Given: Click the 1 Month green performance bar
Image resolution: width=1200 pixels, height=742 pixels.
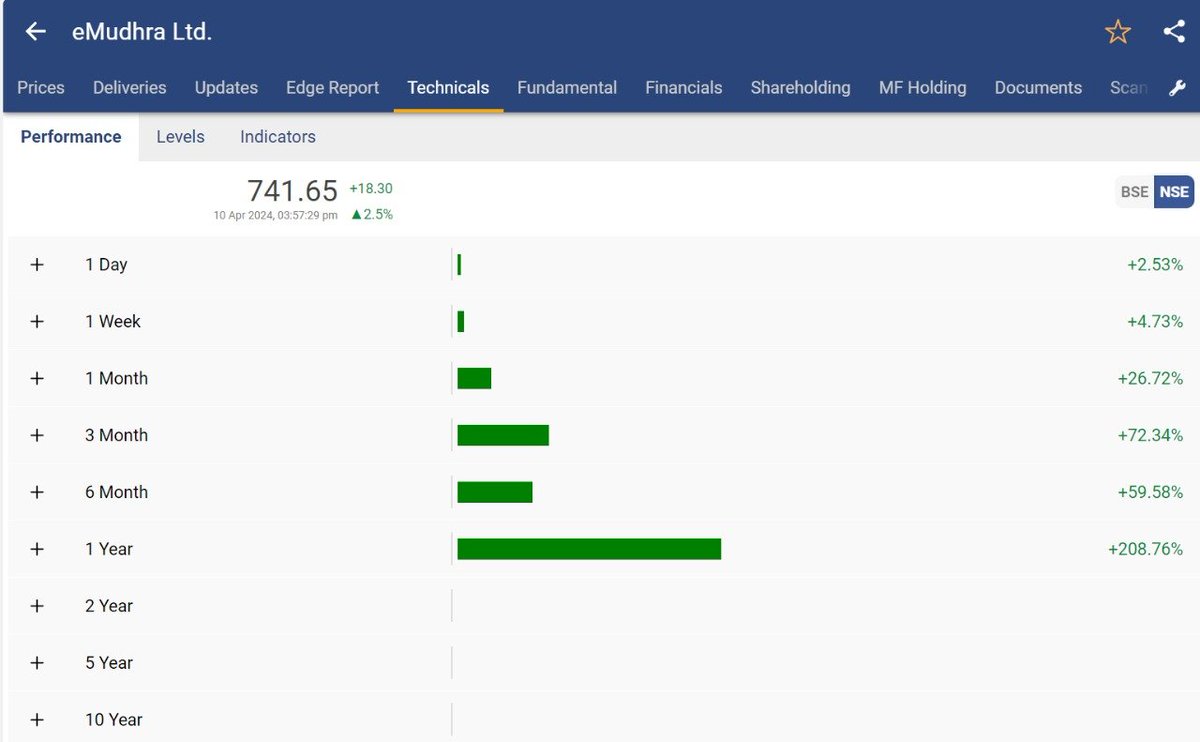Looking at the screenshot, I should (x=474, y=378).
